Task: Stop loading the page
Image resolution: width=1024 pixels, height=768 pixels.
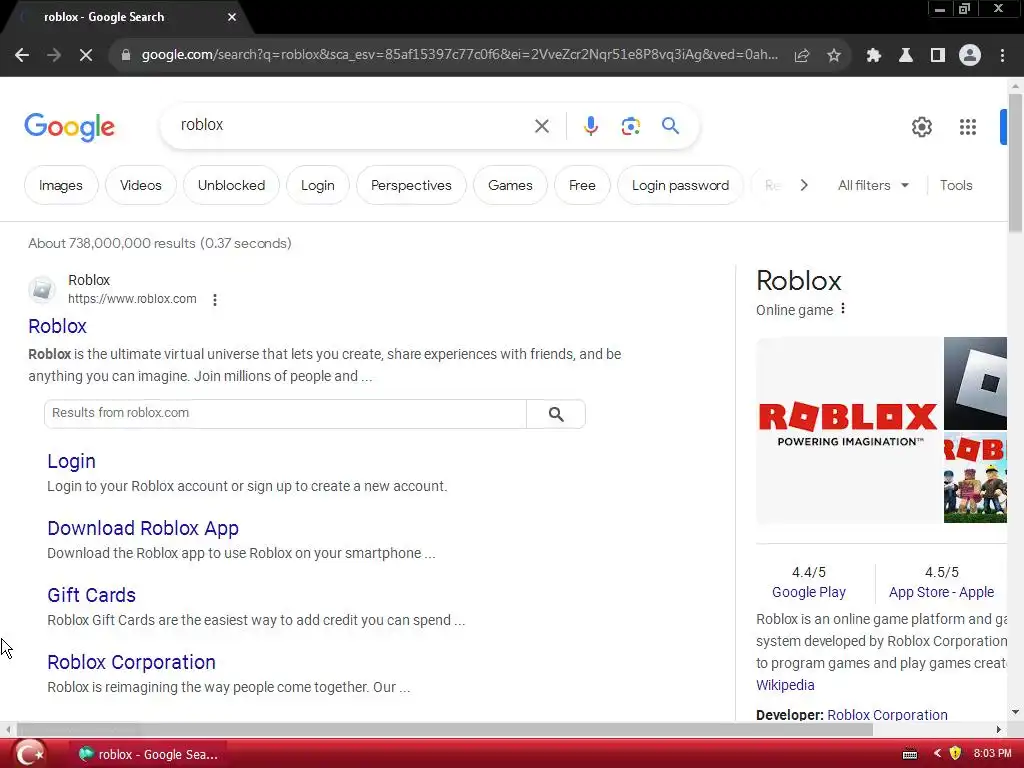Action: 86,56
